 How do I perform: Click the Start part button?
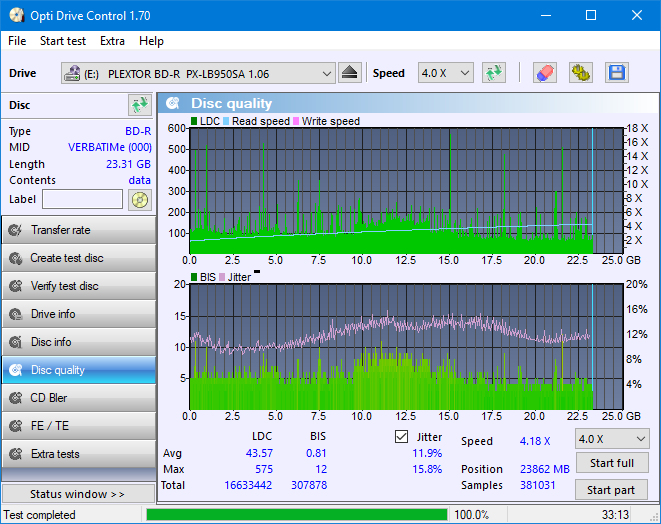[x=611, y=490]
